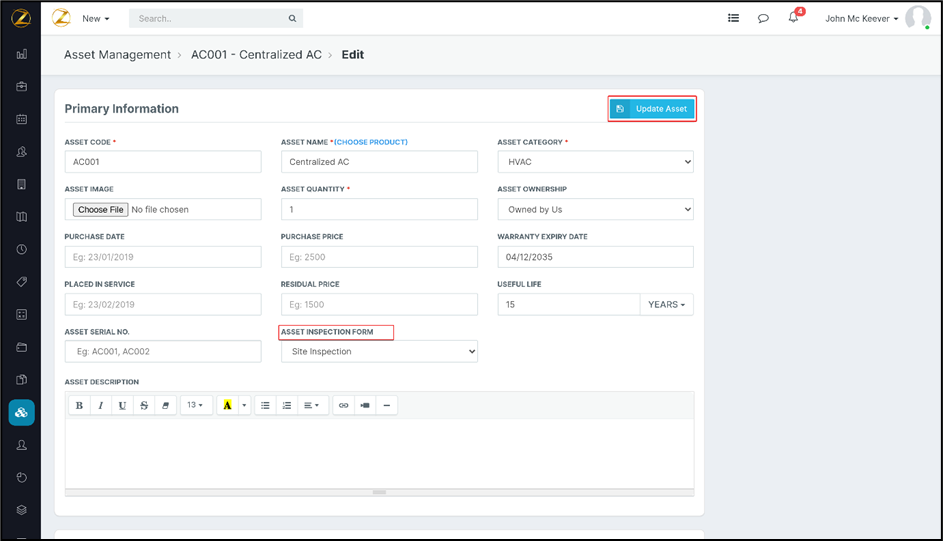
Task: Click the Purchase Price input field
Action: tap(379, 257)
